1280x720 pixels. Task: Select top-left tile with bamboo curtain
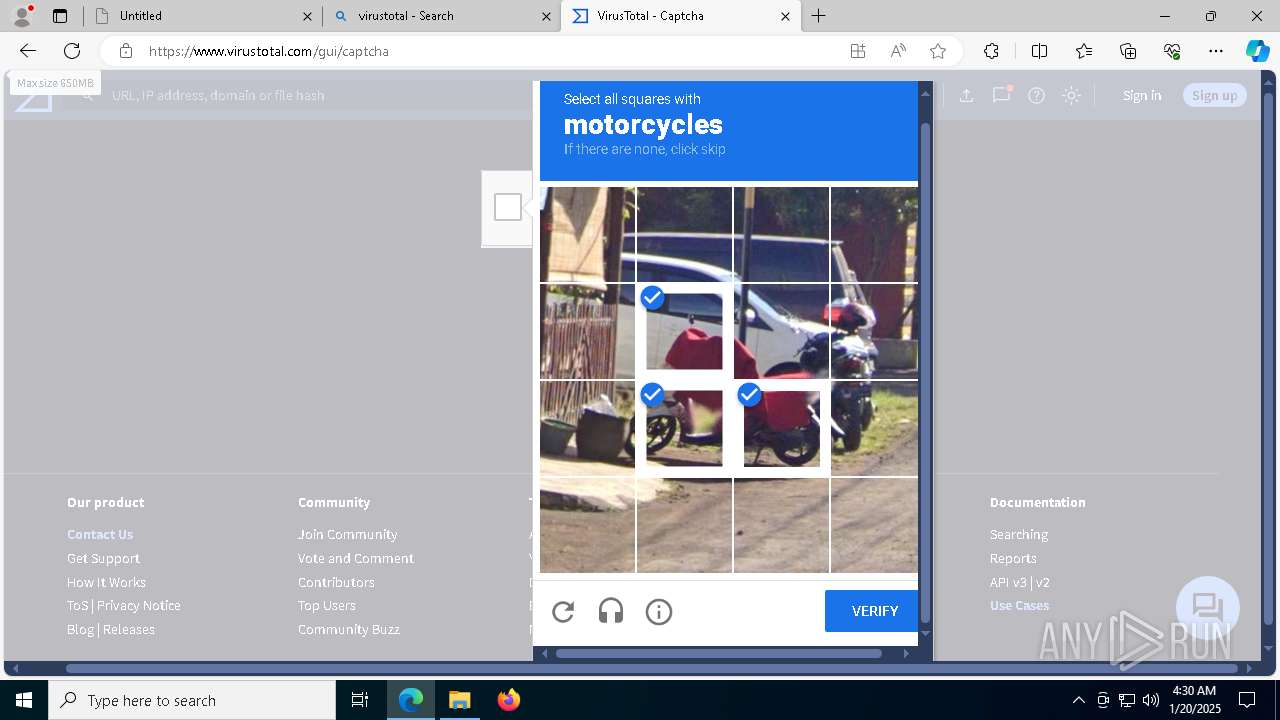click(x=588, y=235)
